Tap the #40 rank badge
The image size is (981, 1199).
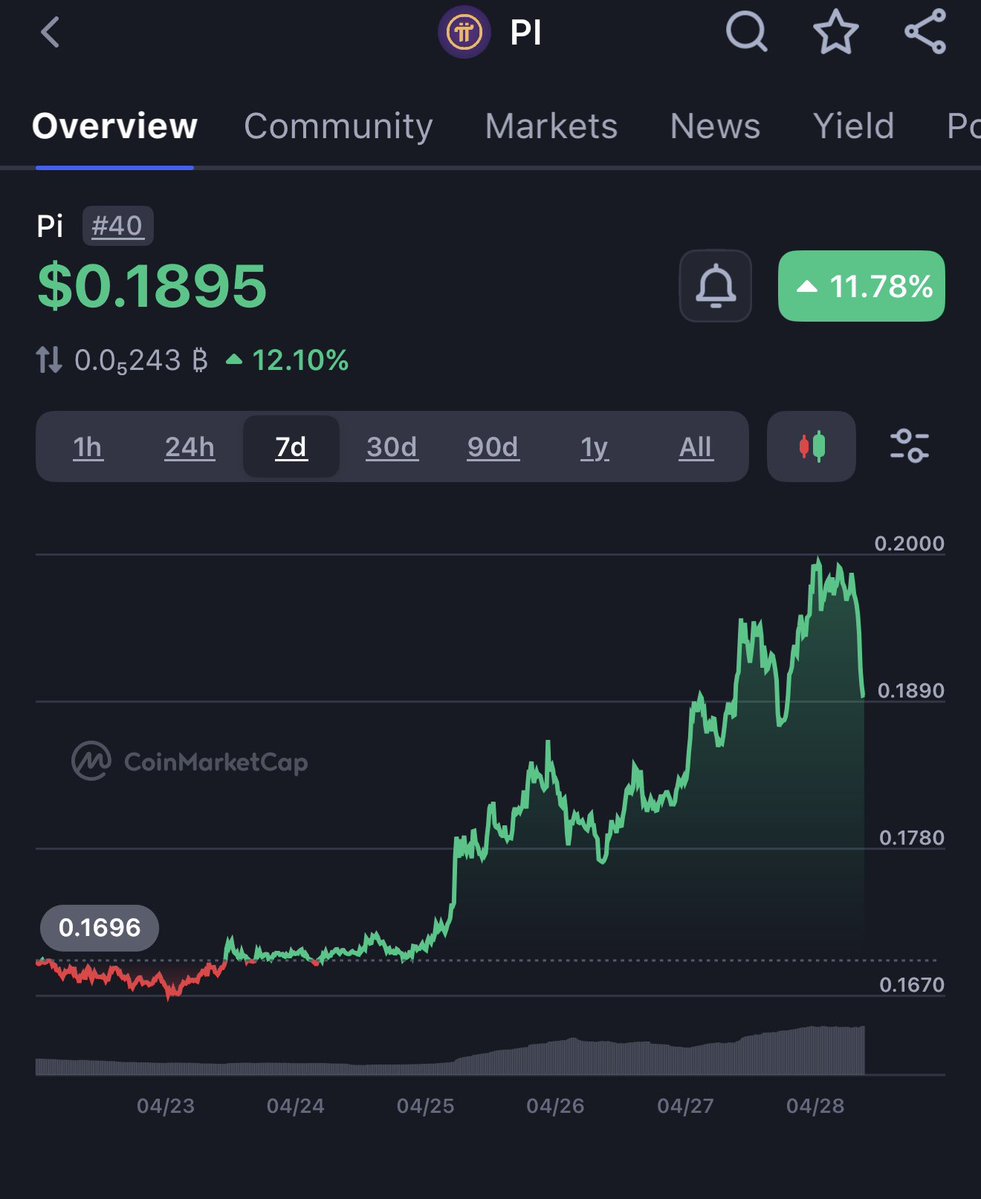pyautogui.click(x=117, y=226)
